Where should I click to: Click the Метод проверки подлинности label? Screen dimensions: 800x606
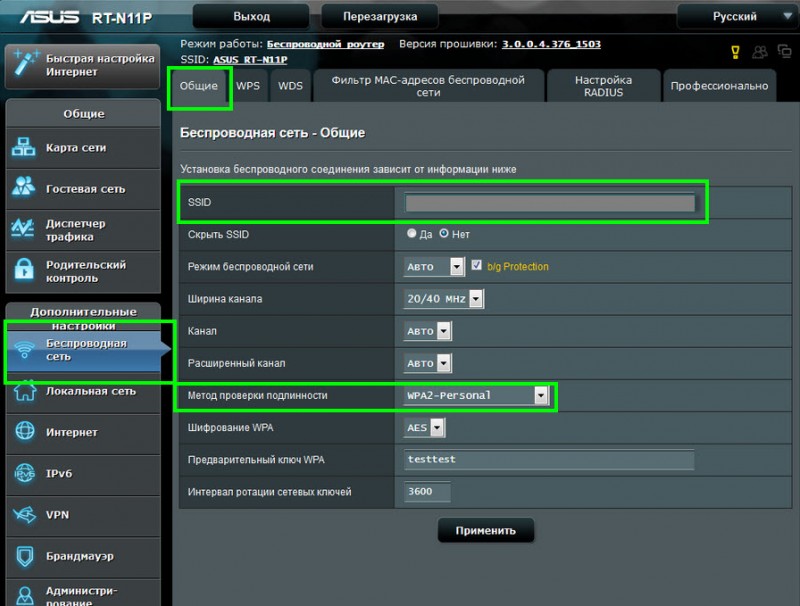pos(257,395)
